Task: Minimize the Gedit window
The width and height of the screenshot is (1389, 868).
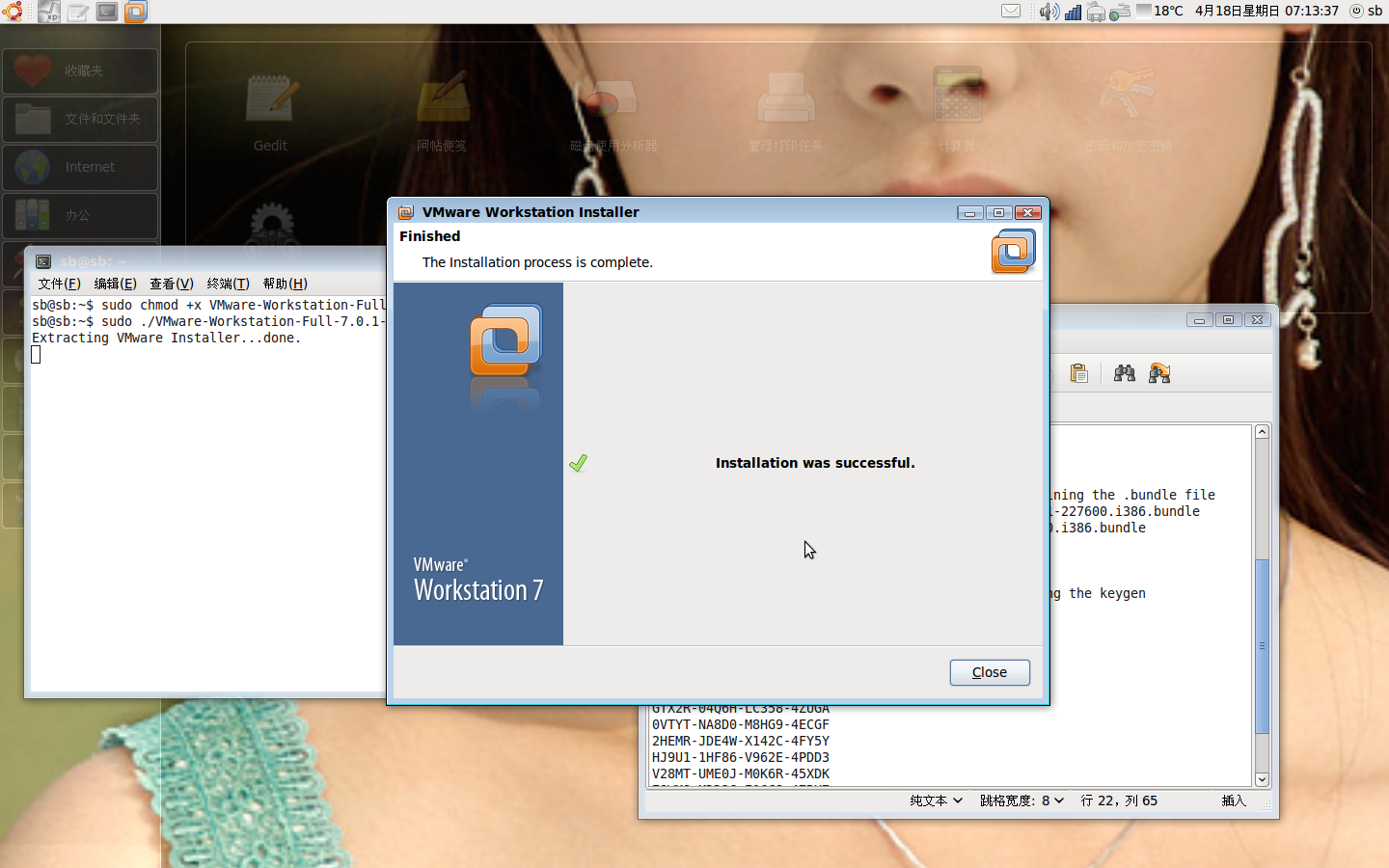Action: click(1199, 319)
